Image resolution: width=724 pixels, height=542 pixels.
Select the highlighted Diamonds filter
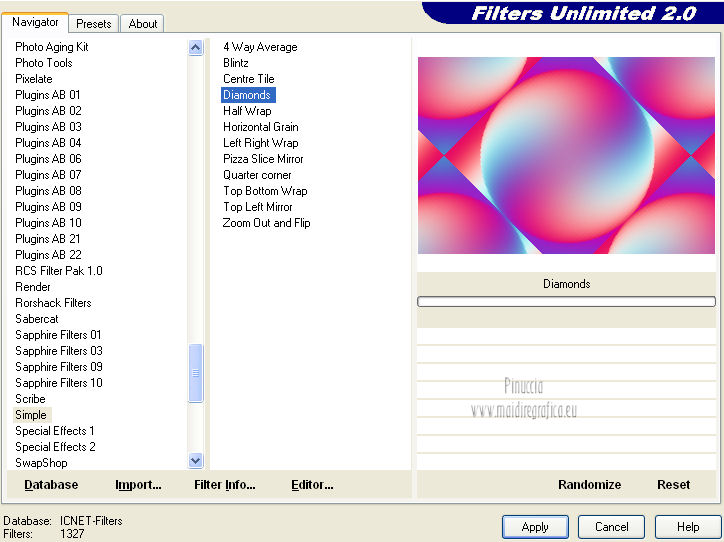click(x=248, y=95)
